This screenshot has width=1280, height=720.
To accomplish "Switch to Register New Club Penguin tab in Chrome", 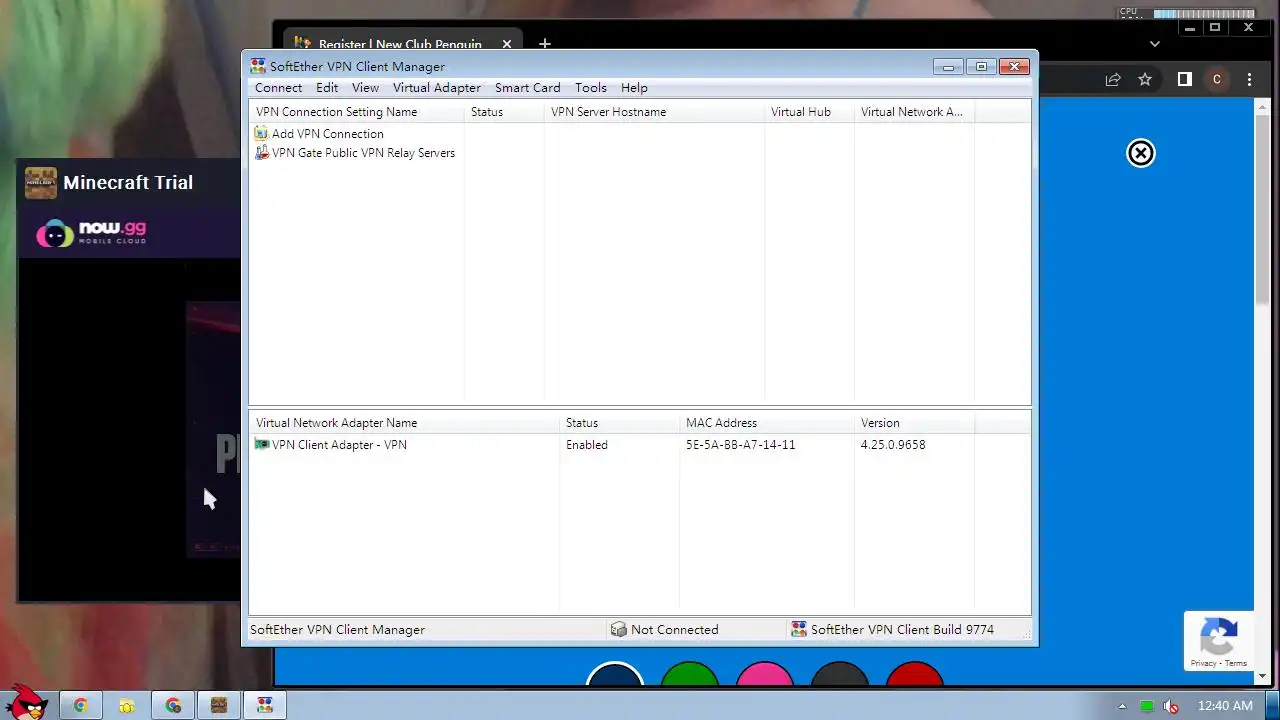I will [x=400, y=44].
